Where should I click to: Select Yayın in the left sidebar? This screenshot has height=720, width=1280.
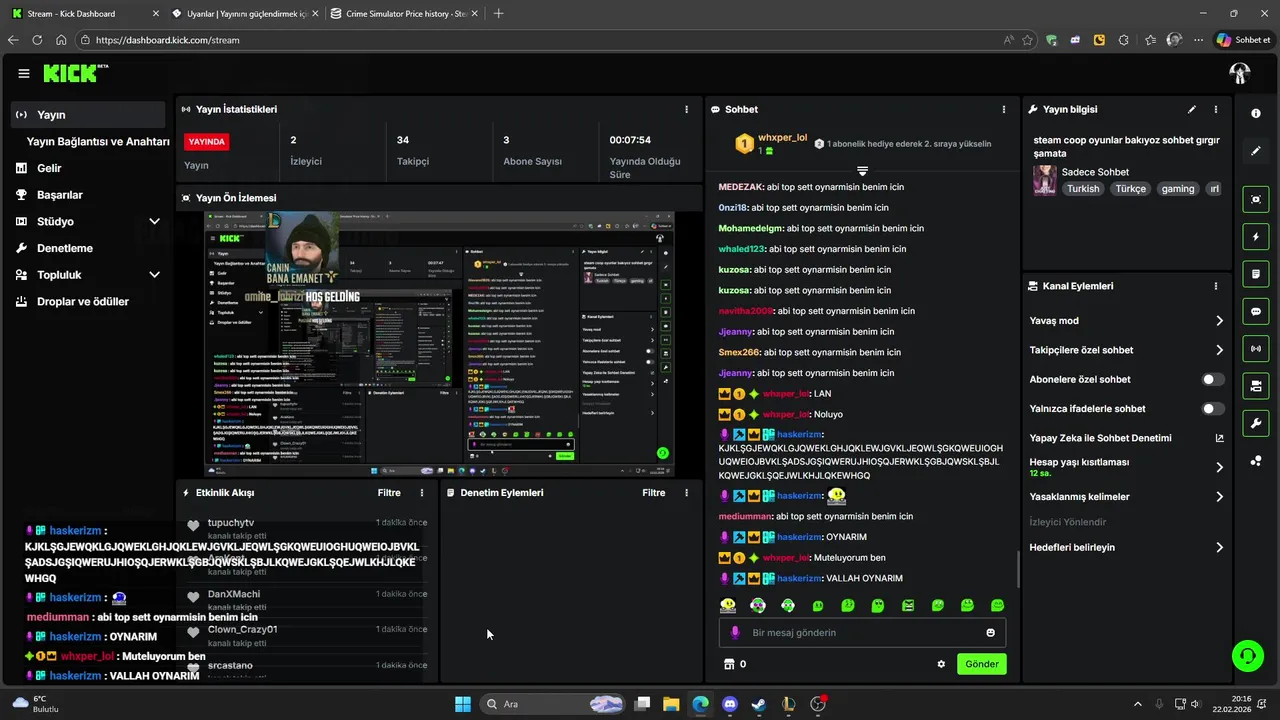pos(88,115)
